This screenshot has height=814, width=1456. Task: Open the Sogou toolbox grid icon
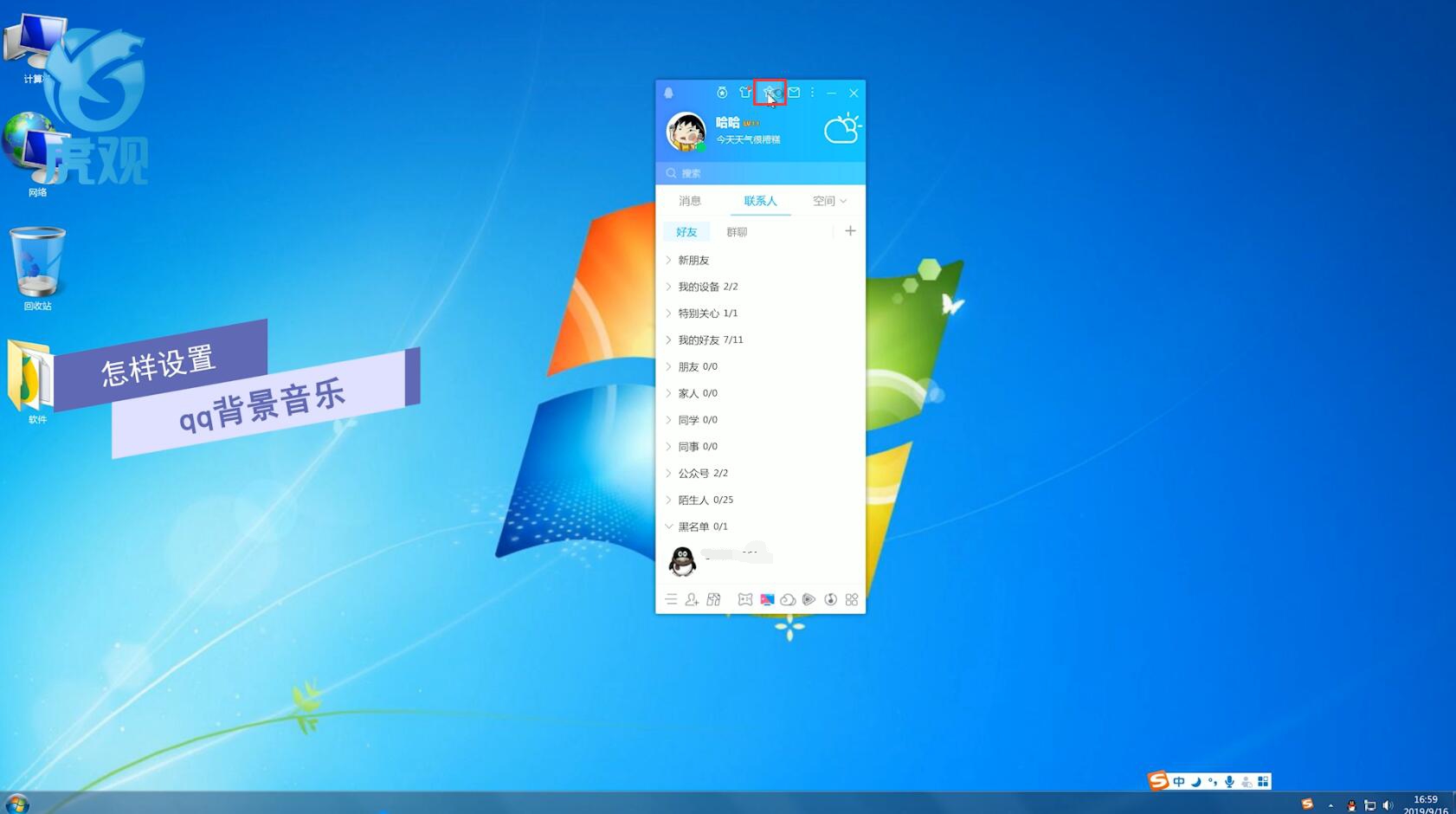tap(1263, 782)
